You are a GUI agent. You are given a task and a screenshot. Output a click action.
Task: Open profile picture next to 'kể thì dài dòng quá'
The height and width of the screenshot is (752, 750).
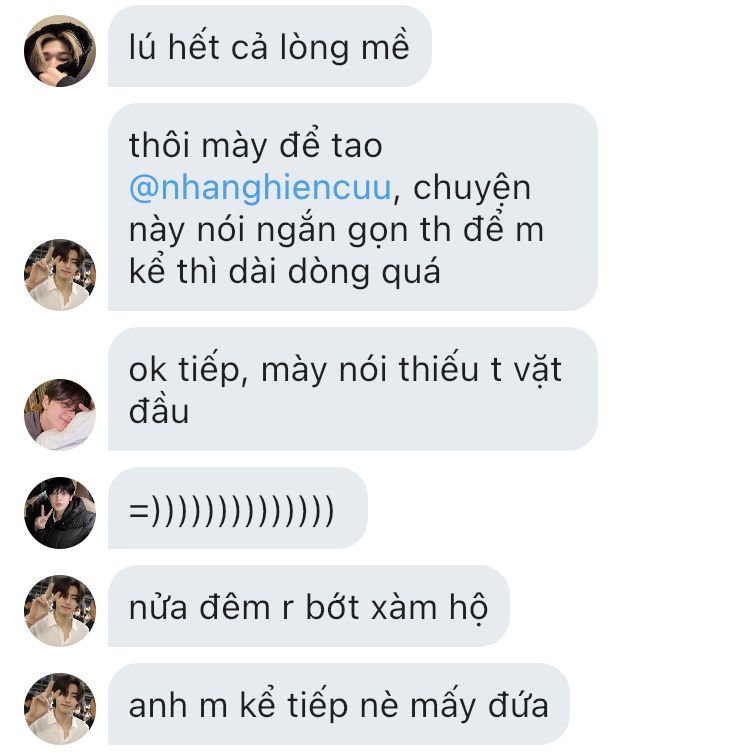pos(60,275)
